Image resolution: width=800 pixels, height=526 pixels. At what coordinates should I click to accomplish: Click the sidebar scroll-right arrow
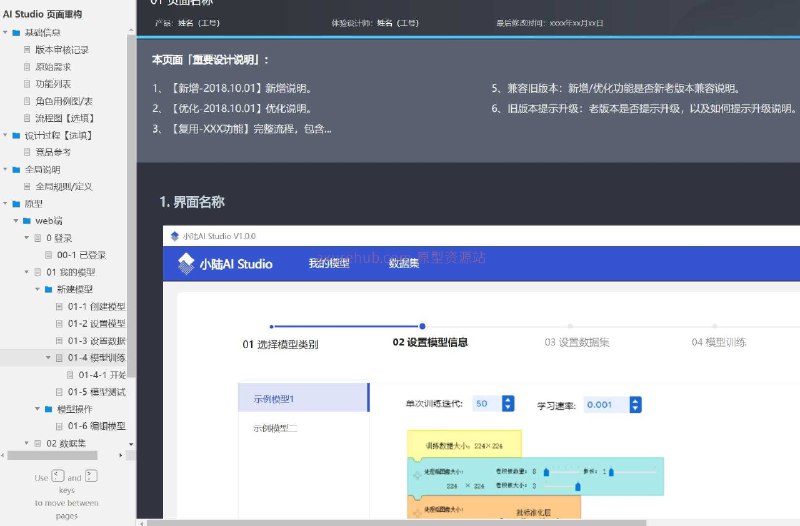pos(121,456)
